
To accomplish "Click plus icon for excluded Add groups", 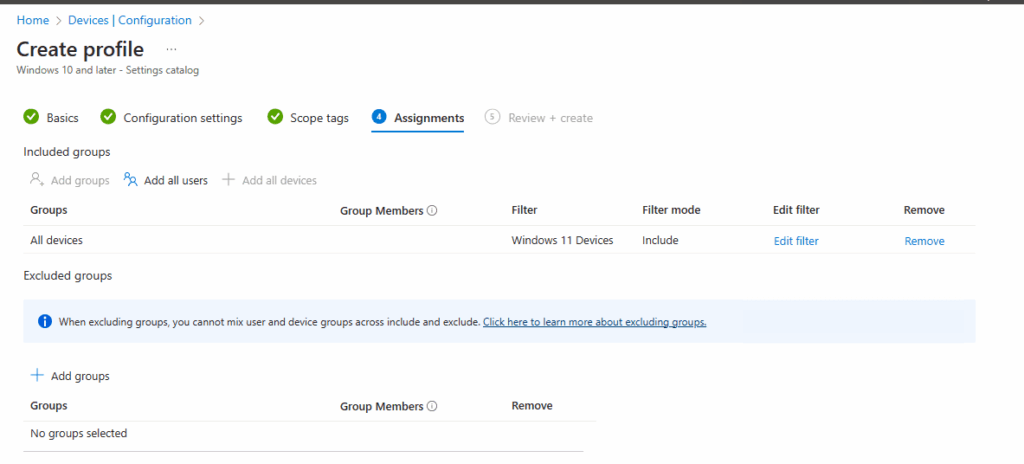I will pos(37,375).
